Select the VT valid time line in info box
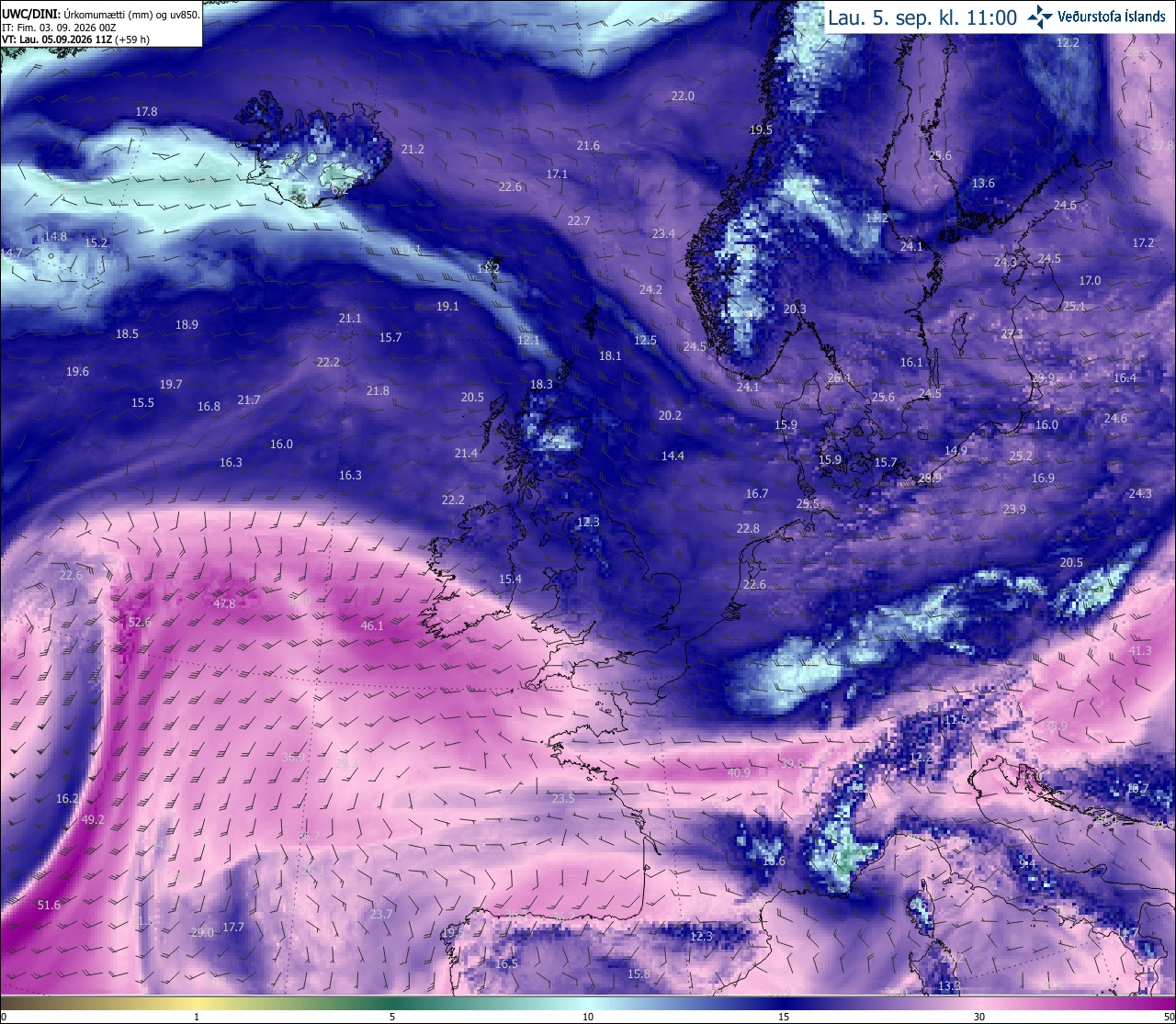Viewport: 1176px width, 1024px height. click(76, 39)
